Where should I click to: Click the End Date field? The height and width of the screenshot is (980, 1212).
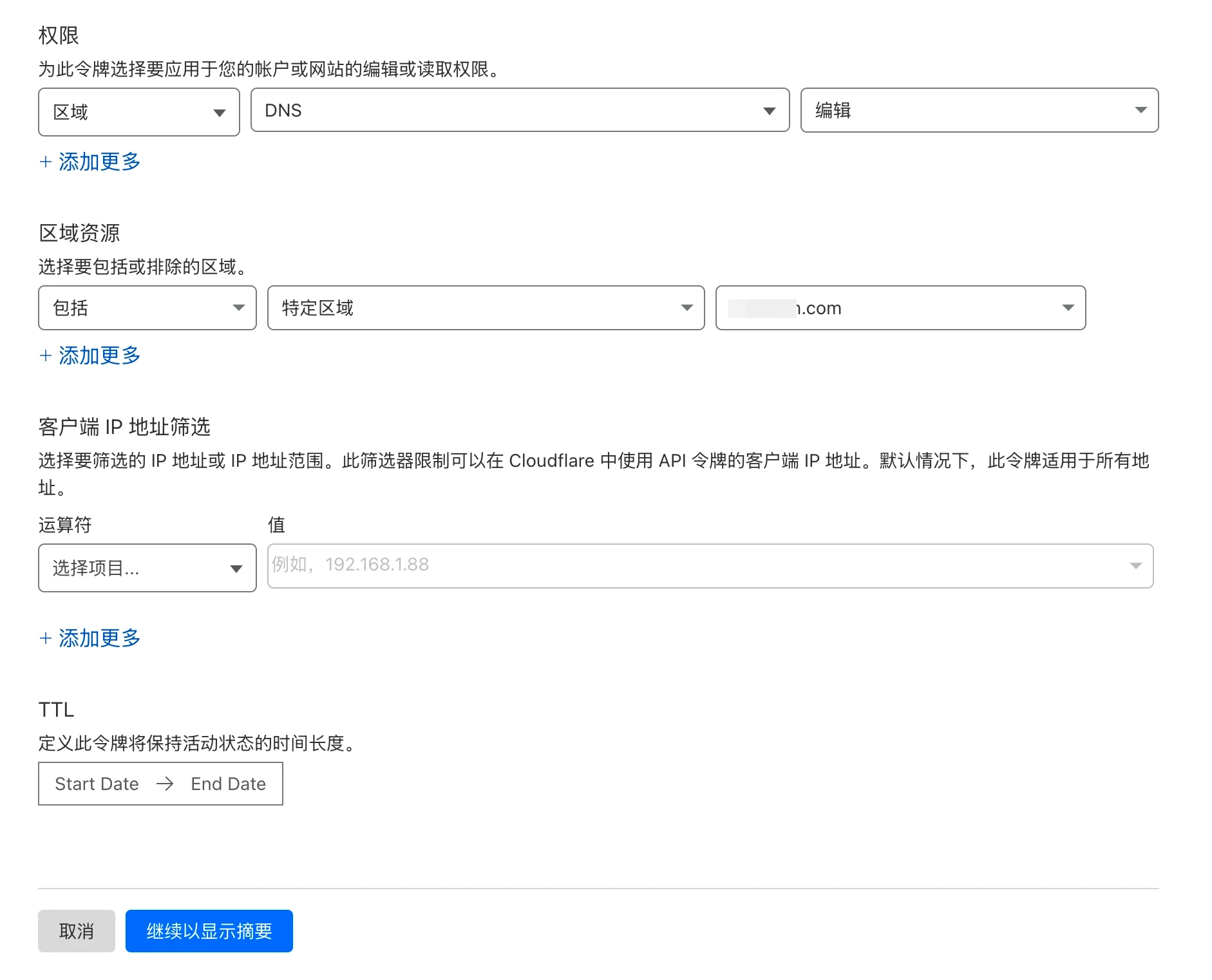pos(228,784)
